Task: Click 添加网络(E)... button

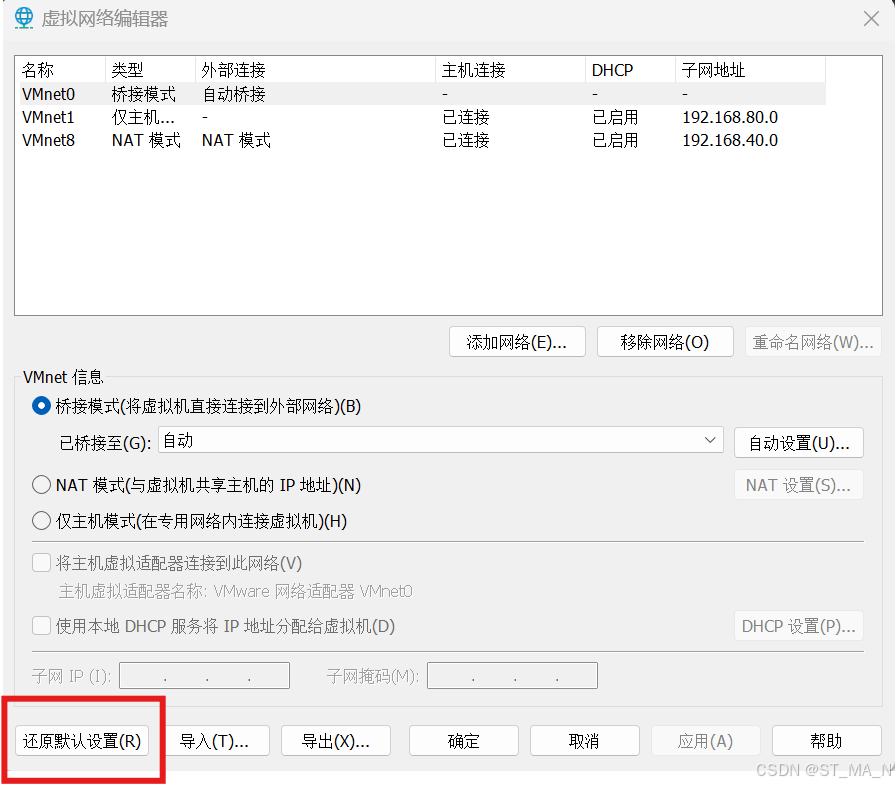Action: coord(517,342)
